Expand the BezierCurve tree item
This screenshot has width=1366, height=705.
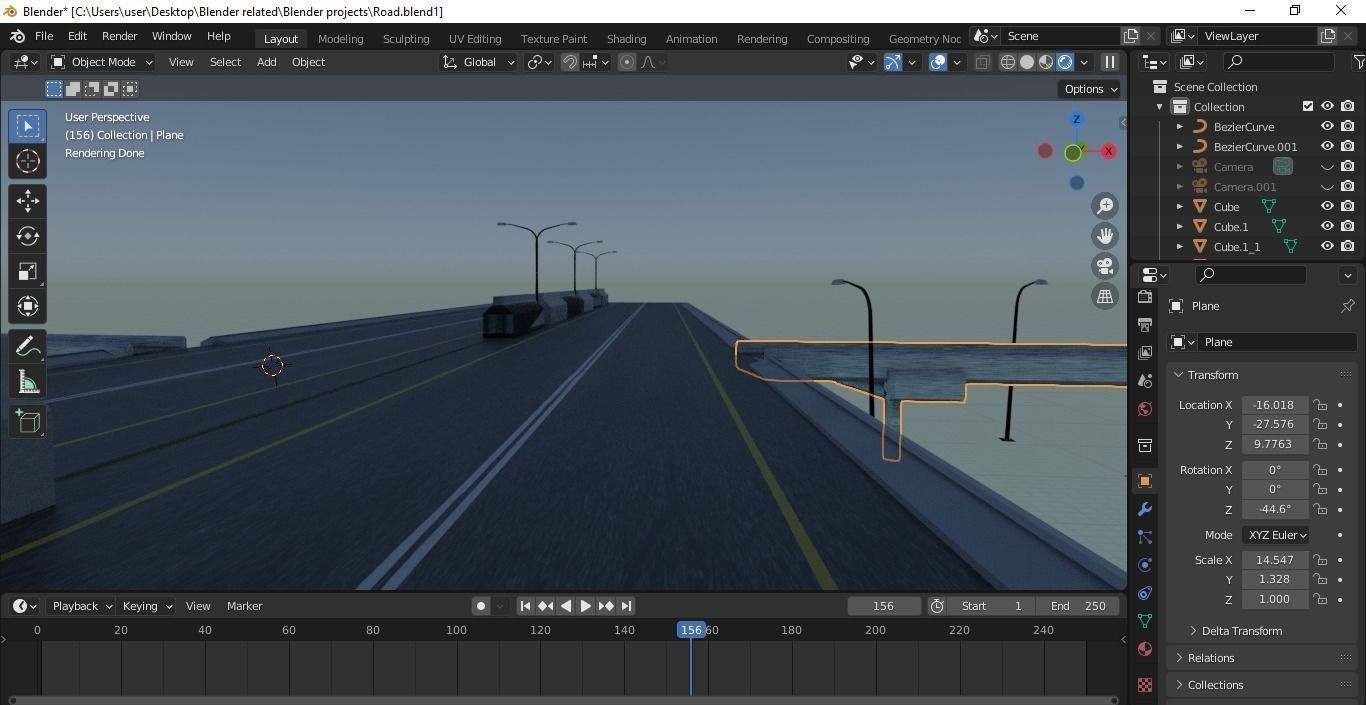pos(1180,127)
